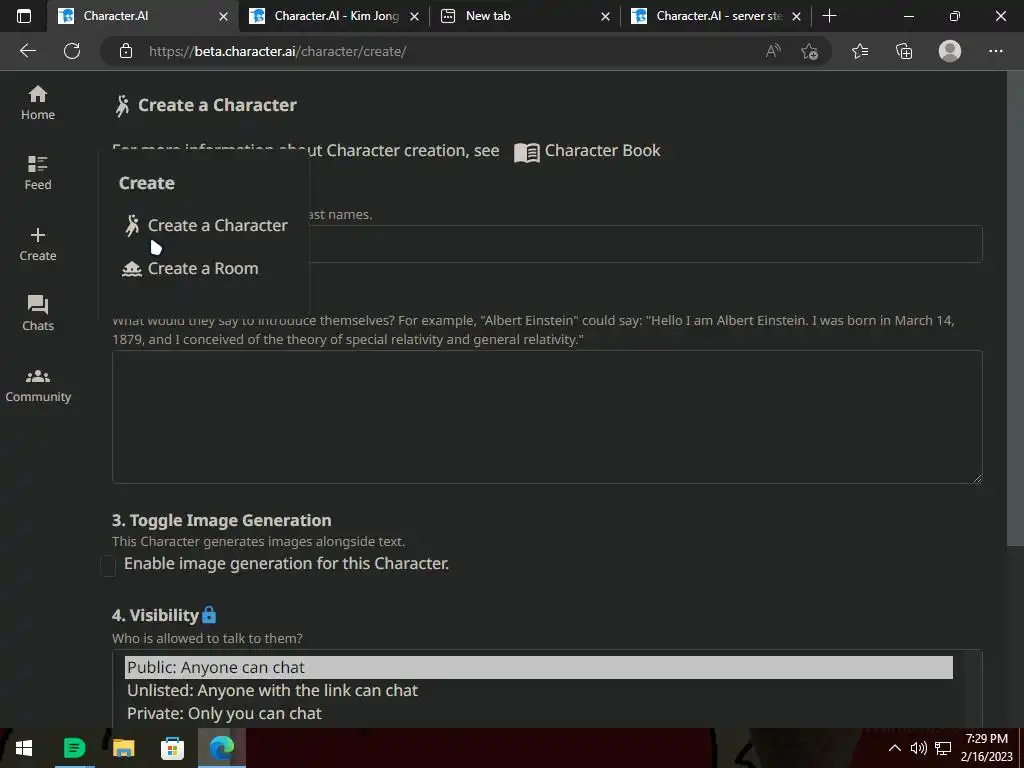1024x768 pixels.
Task: Click Microsoft Edge taskbar icon
Action: click(x=221, y=748)
